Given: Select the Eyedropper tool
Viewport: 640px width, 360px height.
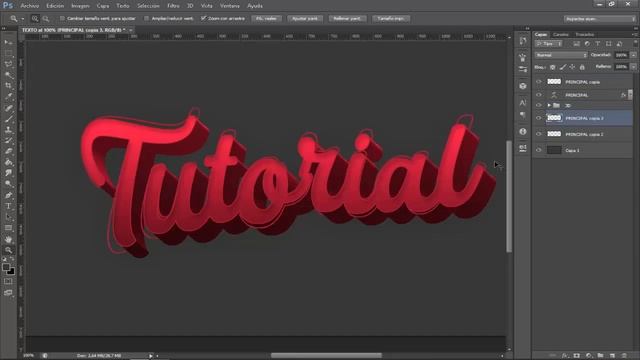Looking at the screenshot, I should click(8, 97).
